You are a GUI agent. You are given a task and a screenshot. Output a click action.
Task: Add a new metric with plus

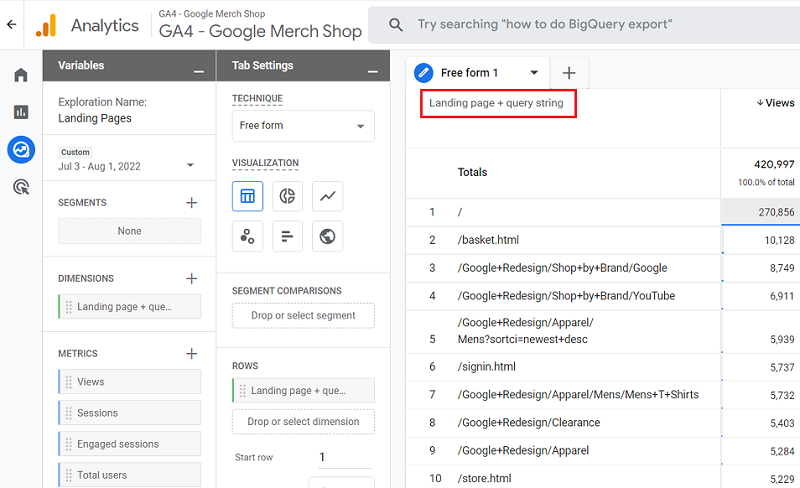tap(191, 353)
